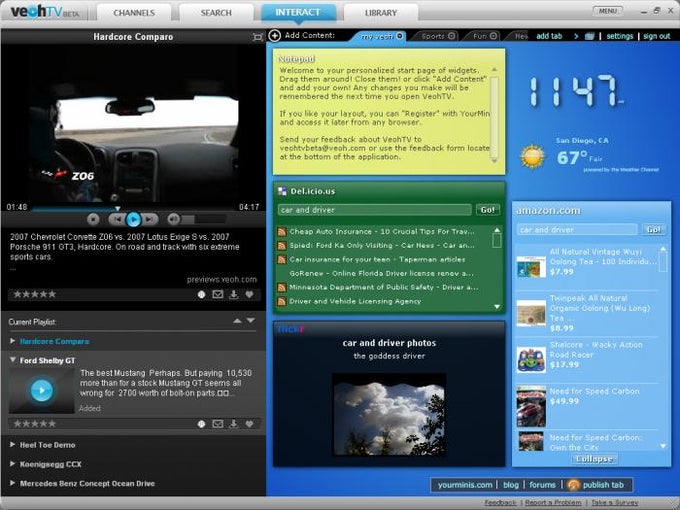Open the SEARCH tab
Screen dimensions: 680x510
point(216,13)
